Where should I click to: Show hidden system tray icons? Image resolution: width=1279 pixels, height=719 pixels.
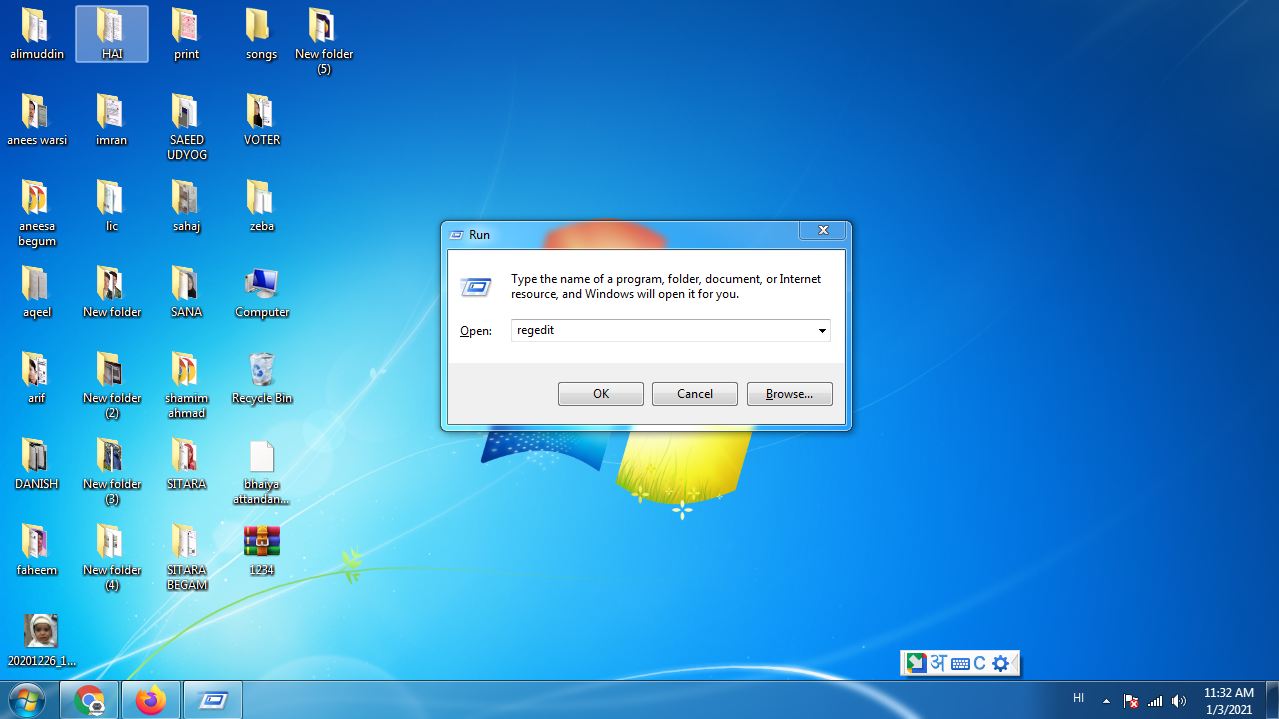1106,700
